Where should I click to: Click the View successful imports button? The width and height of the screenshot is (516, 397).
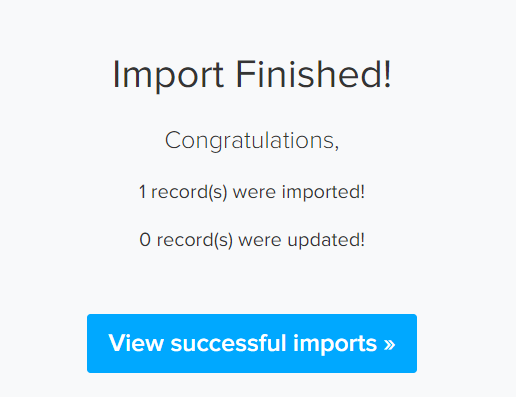click(252, 343)
